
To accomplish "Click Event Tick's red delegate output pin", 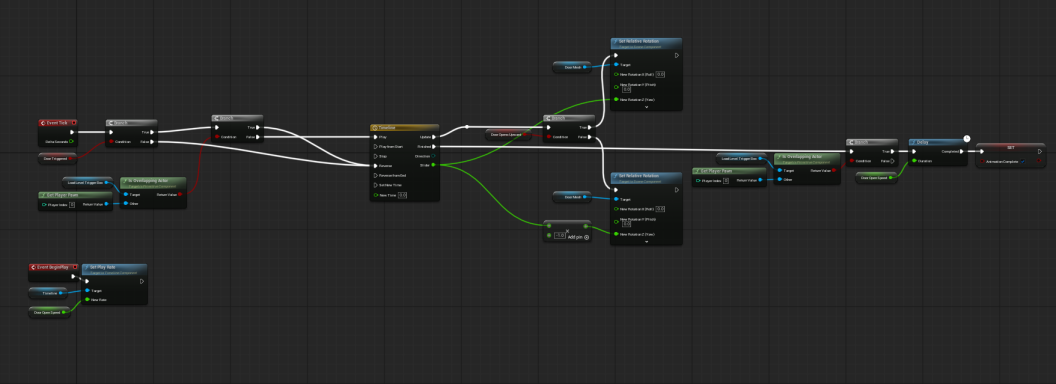I will 73,123.
